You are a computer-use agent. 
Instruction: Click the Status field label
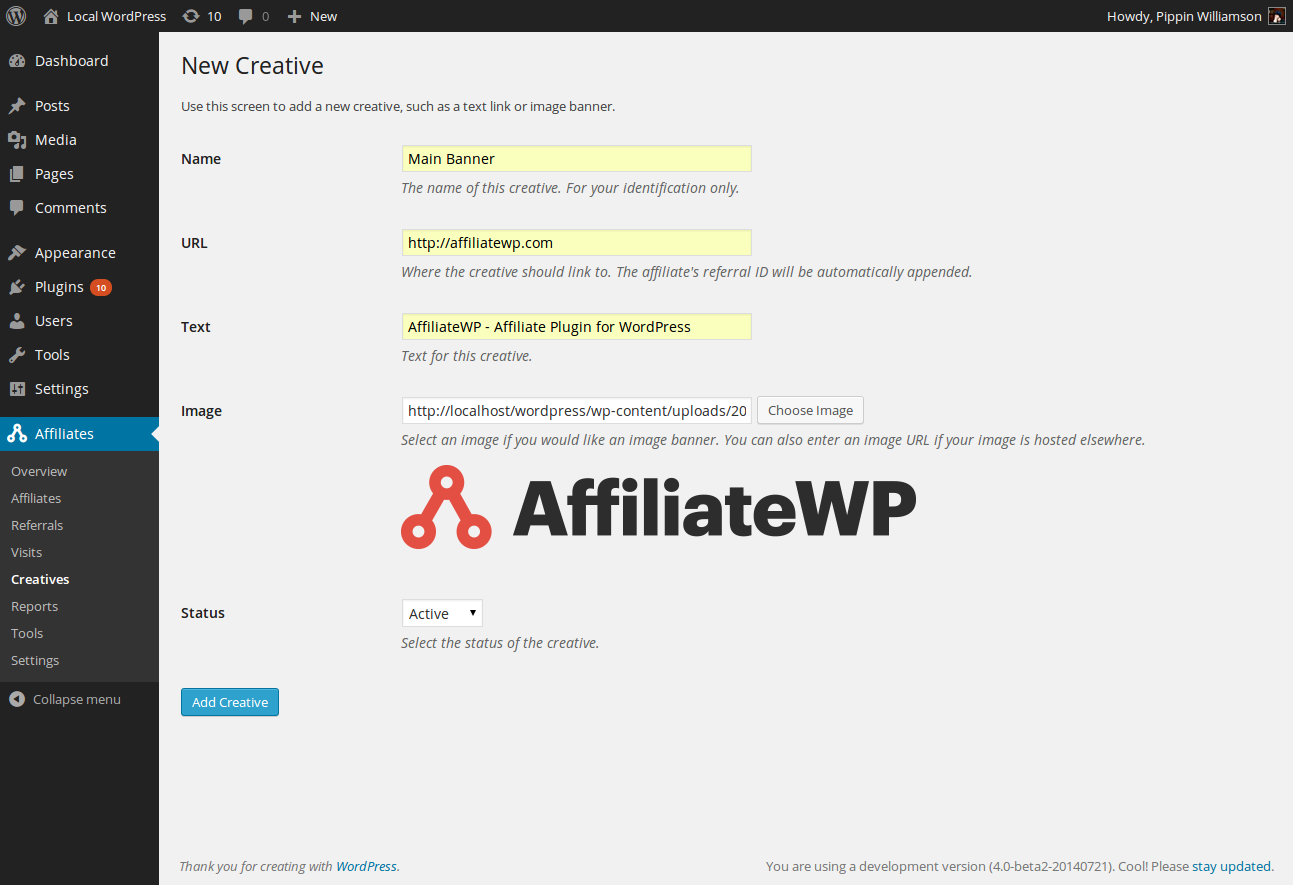[203, 613]
